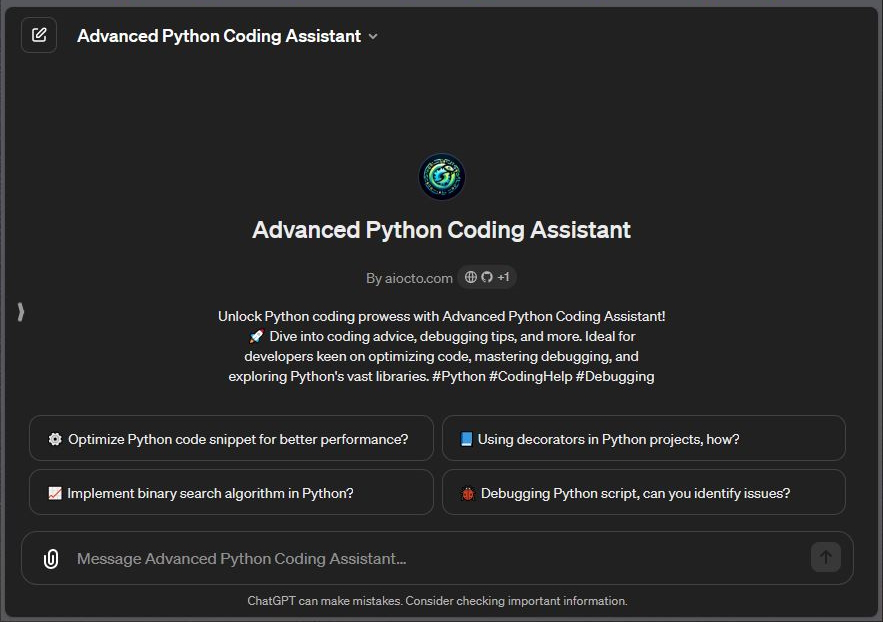Select the optimize Python code prompt
The width and height of the screenshot is (883, 622).
230,437
